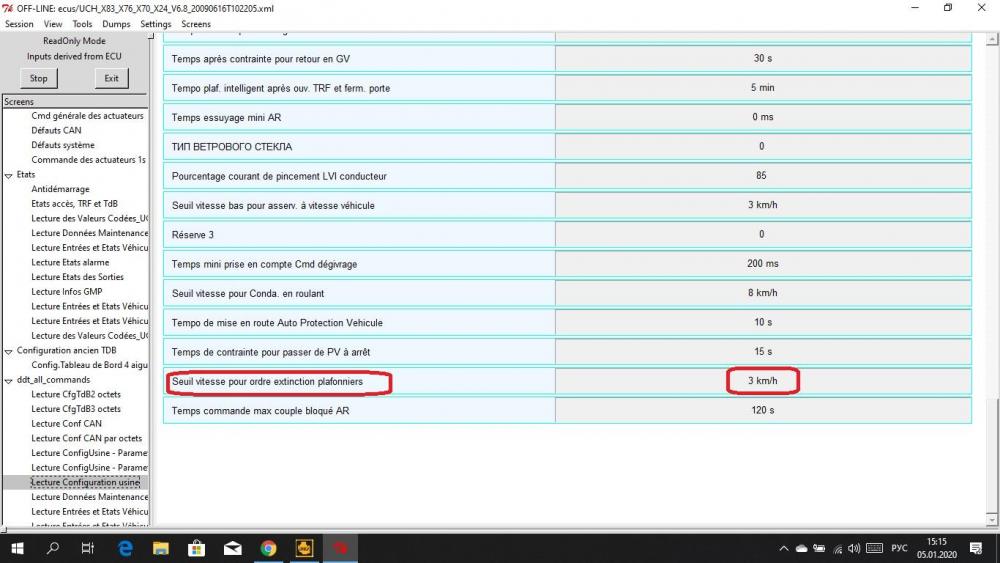The height and width of the screenshot is (563, 1000).
Task: Click the Stop button
Action: tap(38, 78)
